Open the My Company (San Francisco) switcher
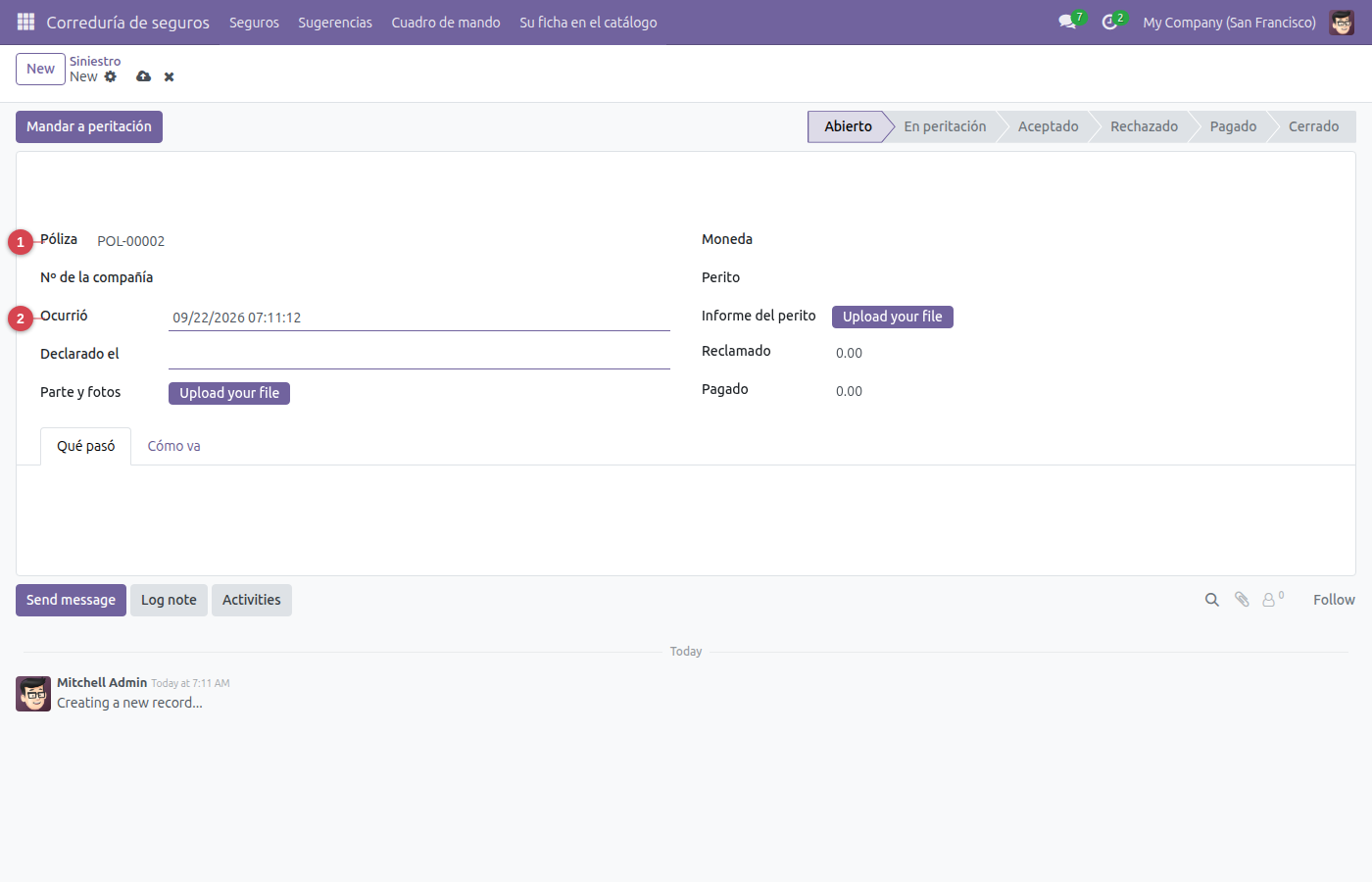1372x882 pixels. [x=1229, y=22]
